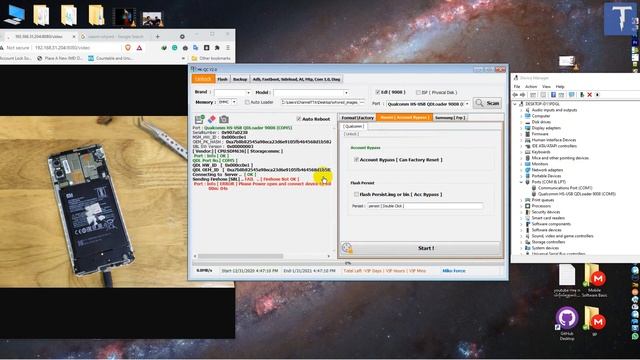Close the 192.168.31.204 video browser tab
The image size is (640, 360).
coord(74,36)
